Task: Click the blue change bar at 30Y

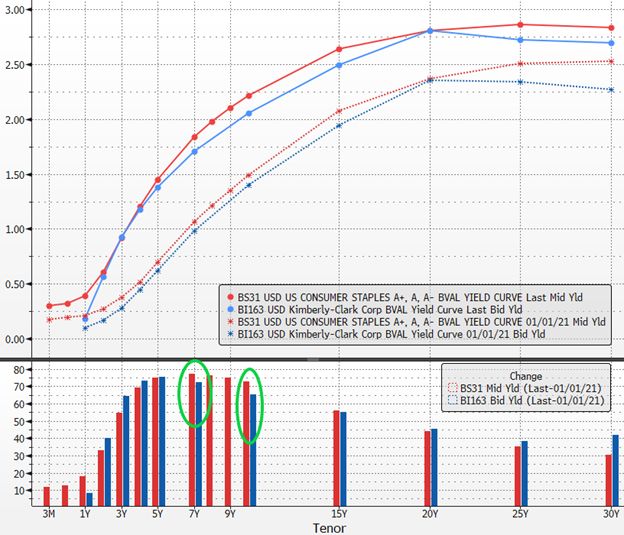Action: 614,471
